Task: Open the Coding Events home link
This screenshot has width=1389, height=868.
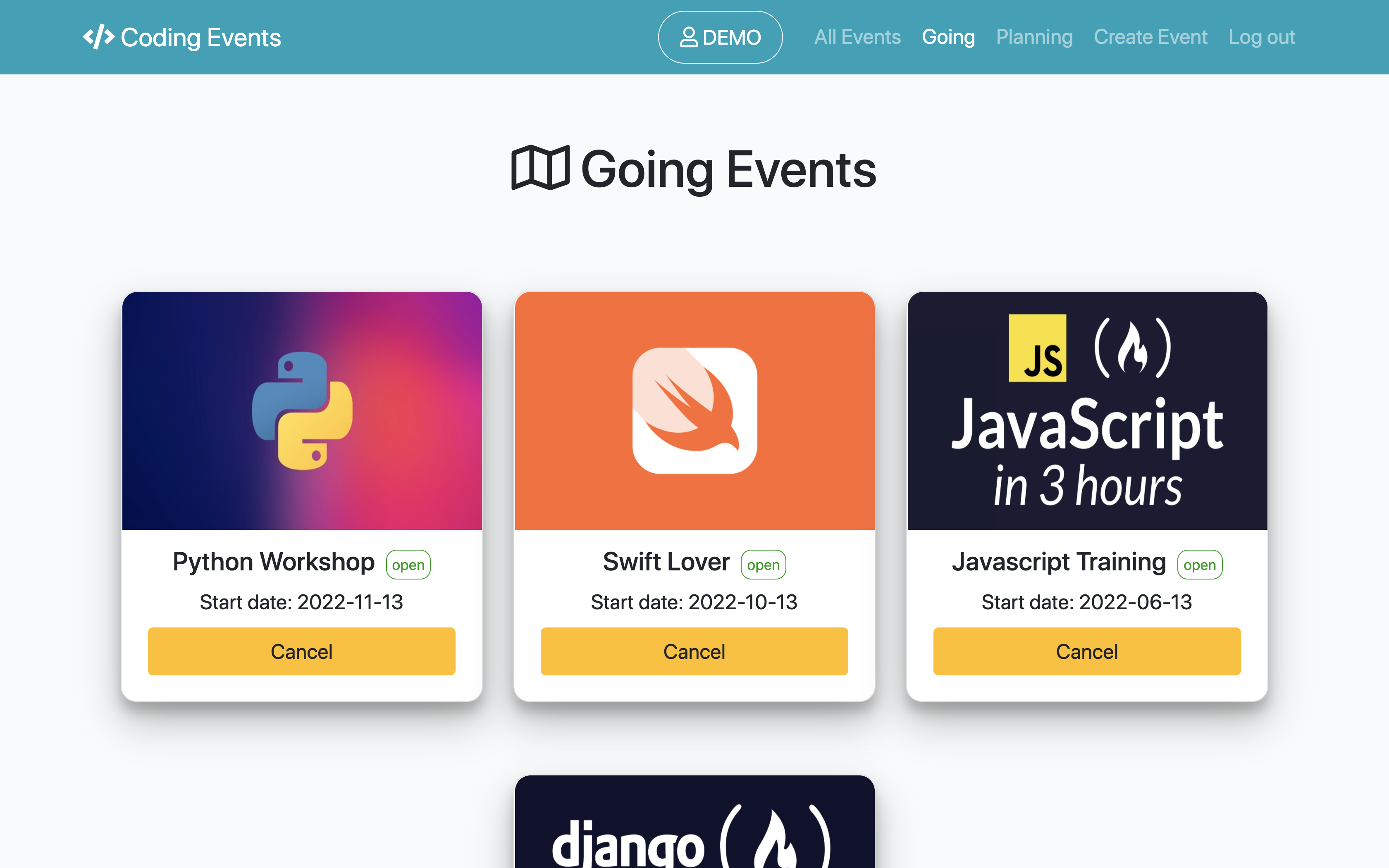Action: tap(182, 37)
